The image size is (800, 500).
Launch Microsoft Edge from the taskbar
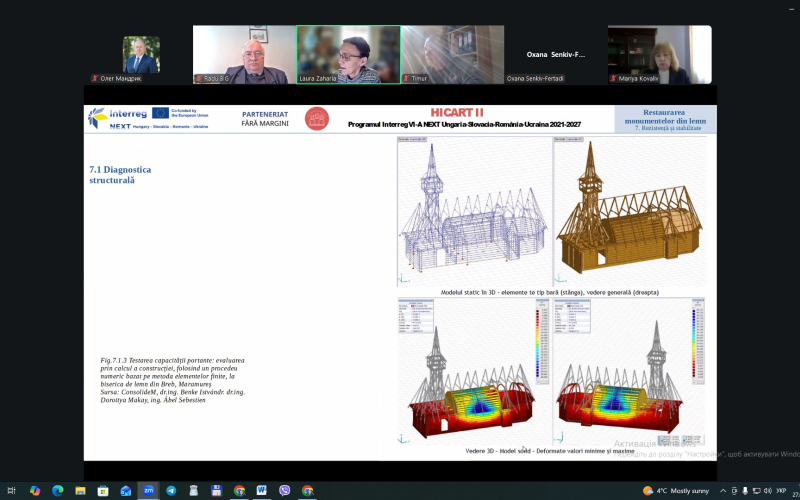click(x=57, y=490)
